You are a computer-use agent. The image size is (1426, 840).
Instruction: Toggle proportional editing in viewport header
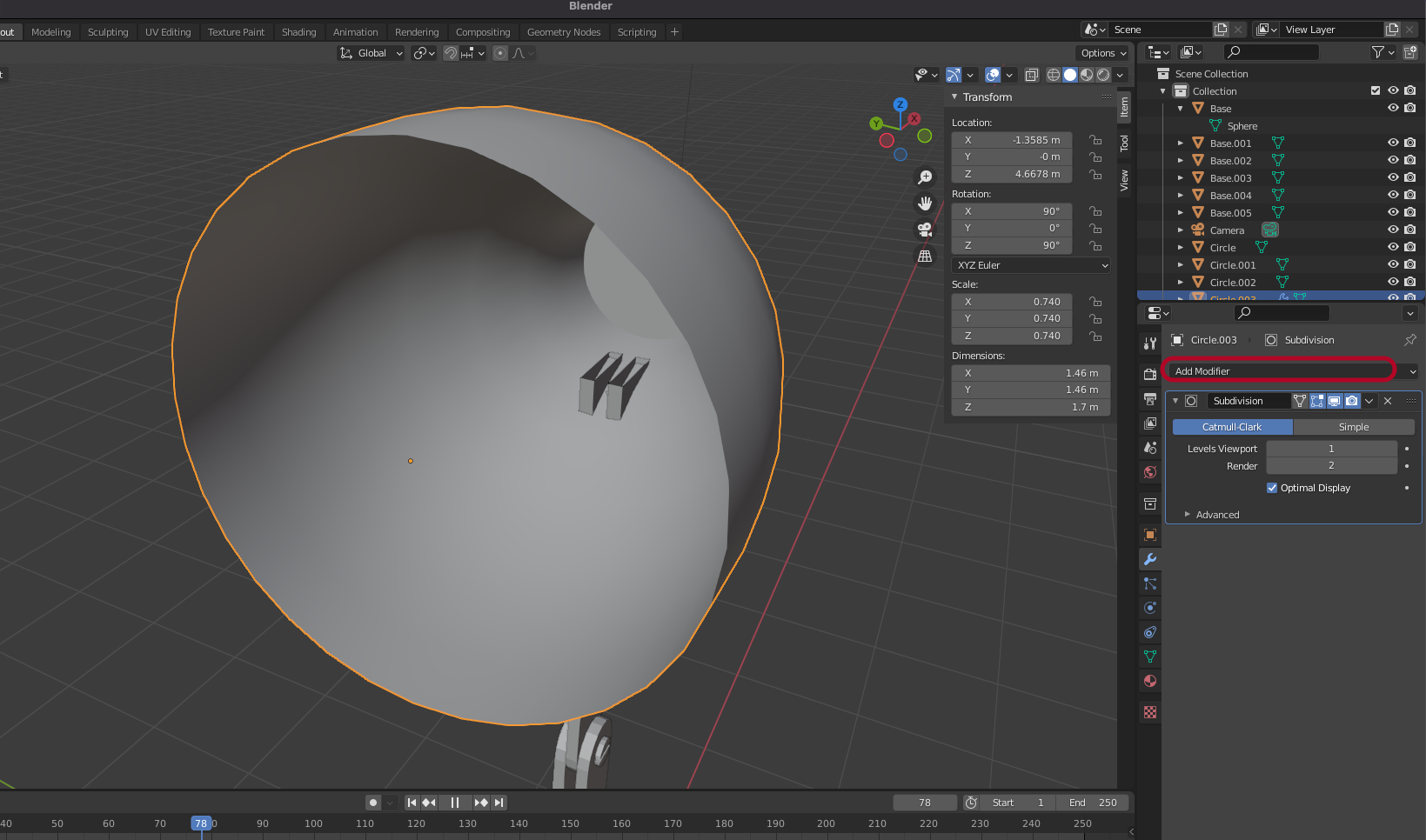[x=500, y=53]
